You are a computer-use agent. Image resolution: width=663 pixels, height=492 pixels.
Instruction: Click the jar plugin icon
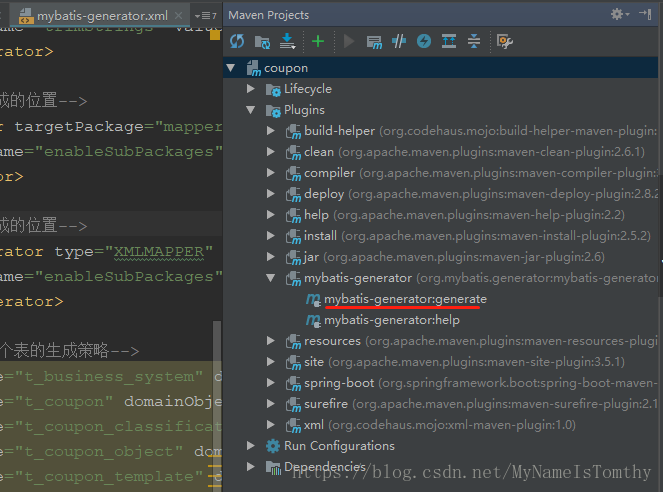(293, 258)
